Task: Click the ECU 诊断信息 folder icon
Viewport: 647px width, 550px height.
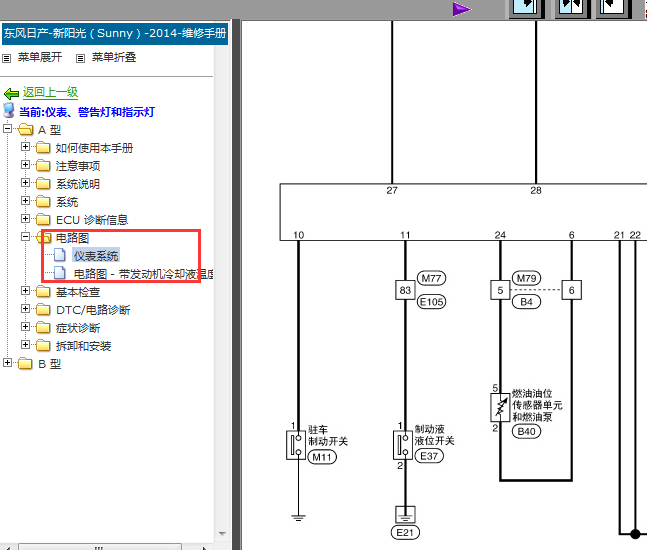Action: point(43,219)
